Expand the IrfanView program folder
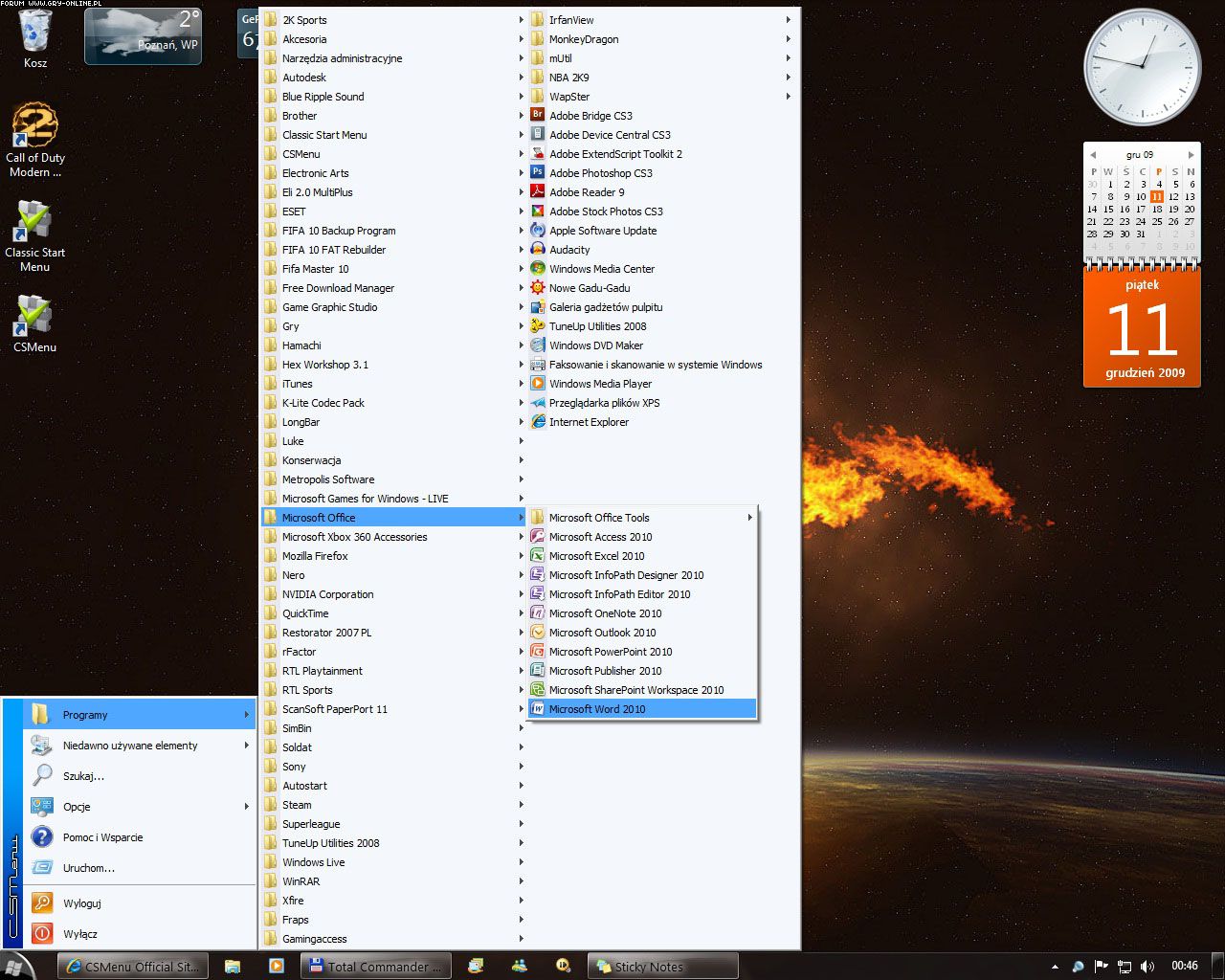1225x980 pixels. [571, 20]
